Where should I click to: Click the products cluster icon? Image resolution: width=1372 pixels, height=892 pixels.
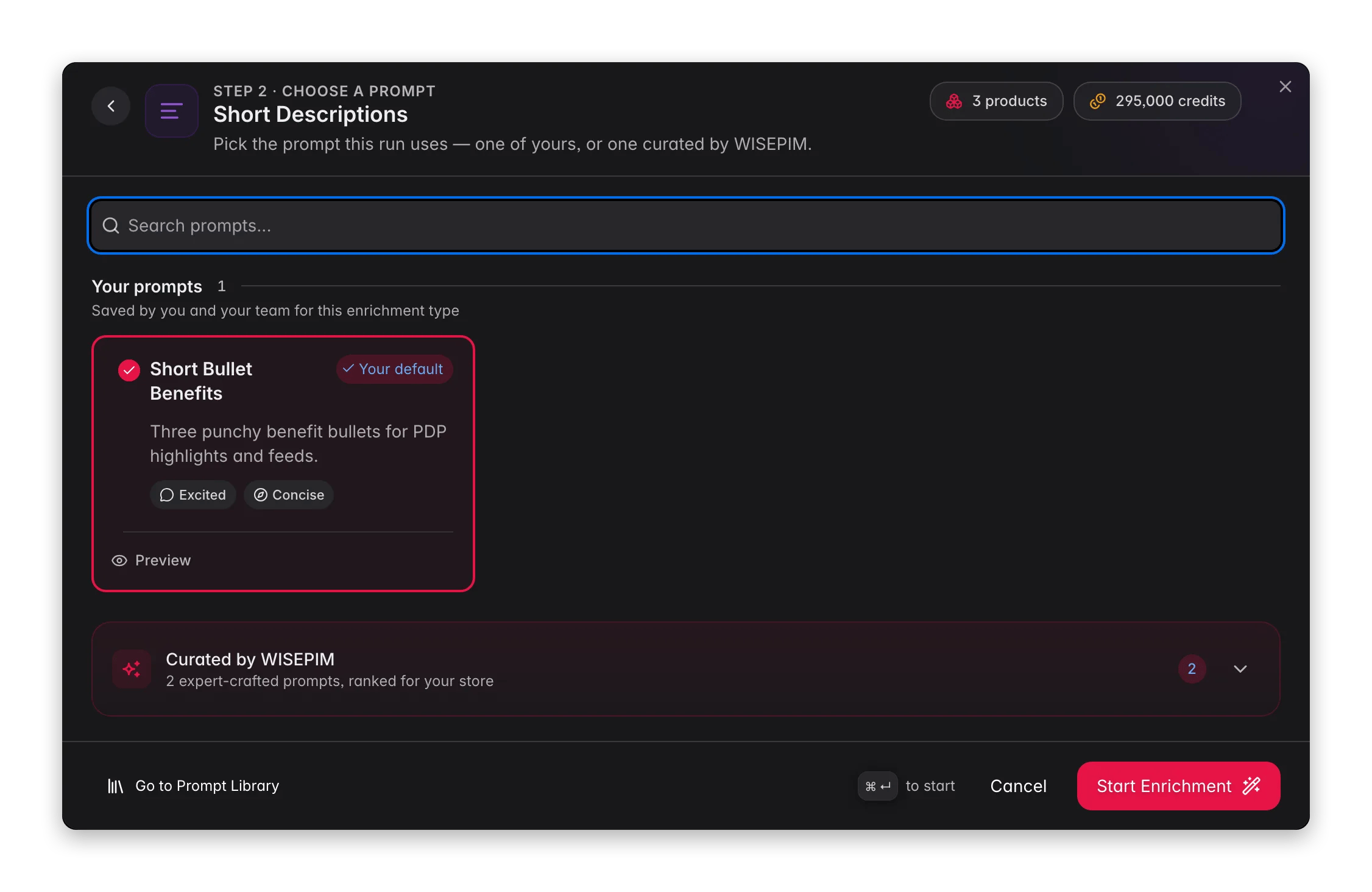click(x=954, y=101)
